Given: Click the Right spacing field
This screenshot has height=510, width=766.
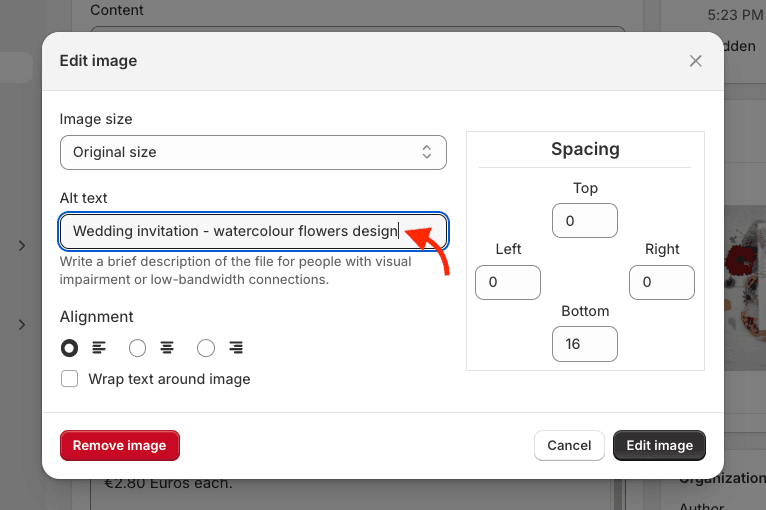Looking at the screenshot, I should click(662, 282).
